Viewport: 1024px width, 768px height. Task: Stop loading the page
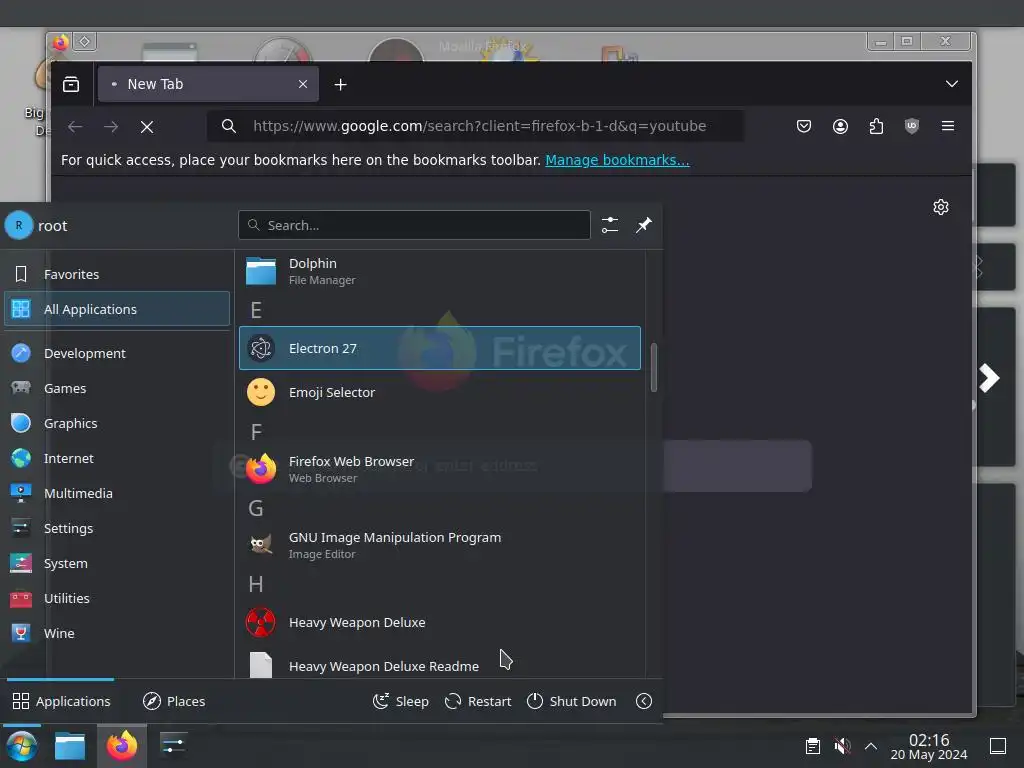coord(147,127)
